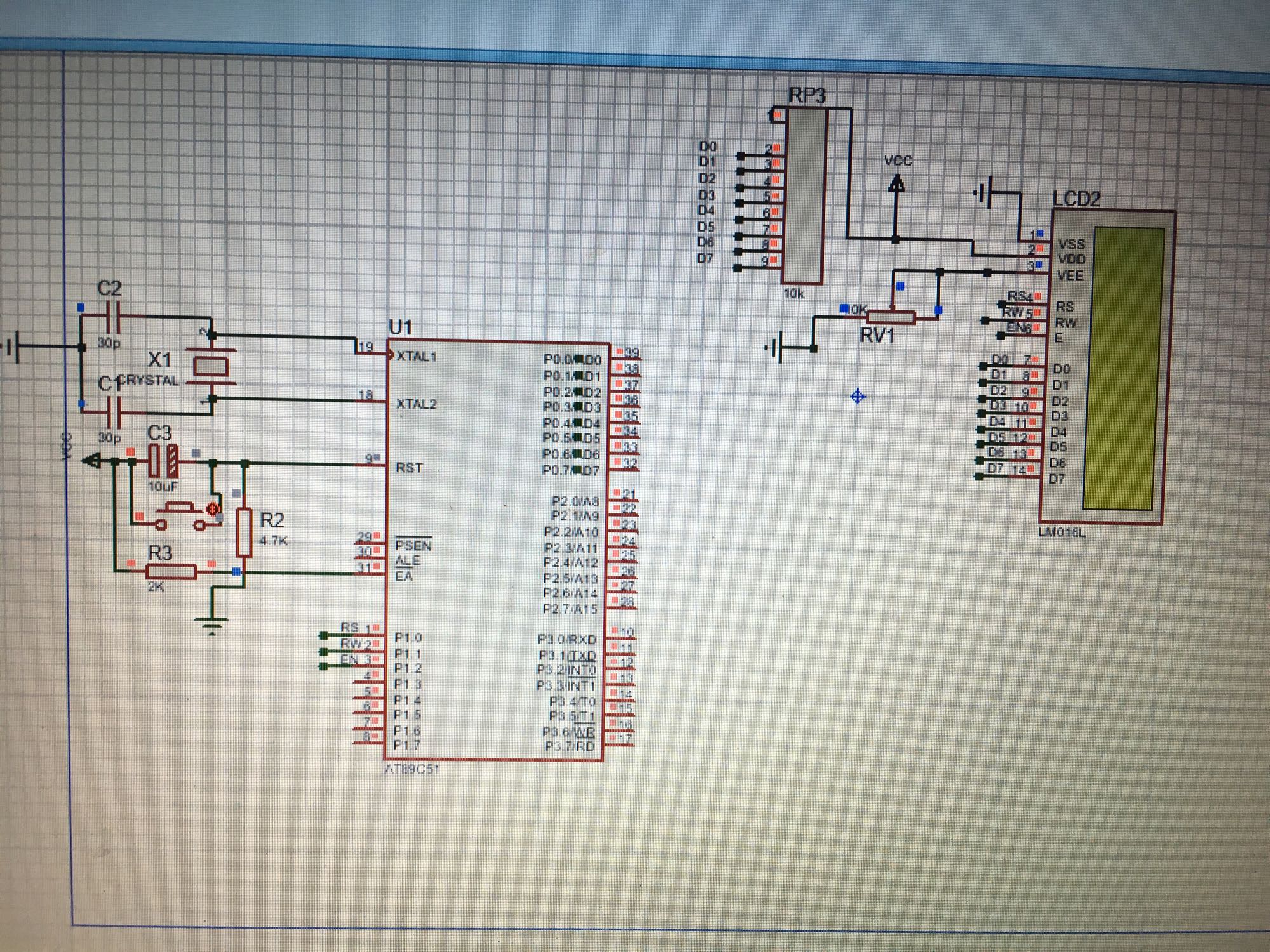Screen dimensions: 1270x952
Task: Click the ground terminal left of RV1
Action: (775, 348)
